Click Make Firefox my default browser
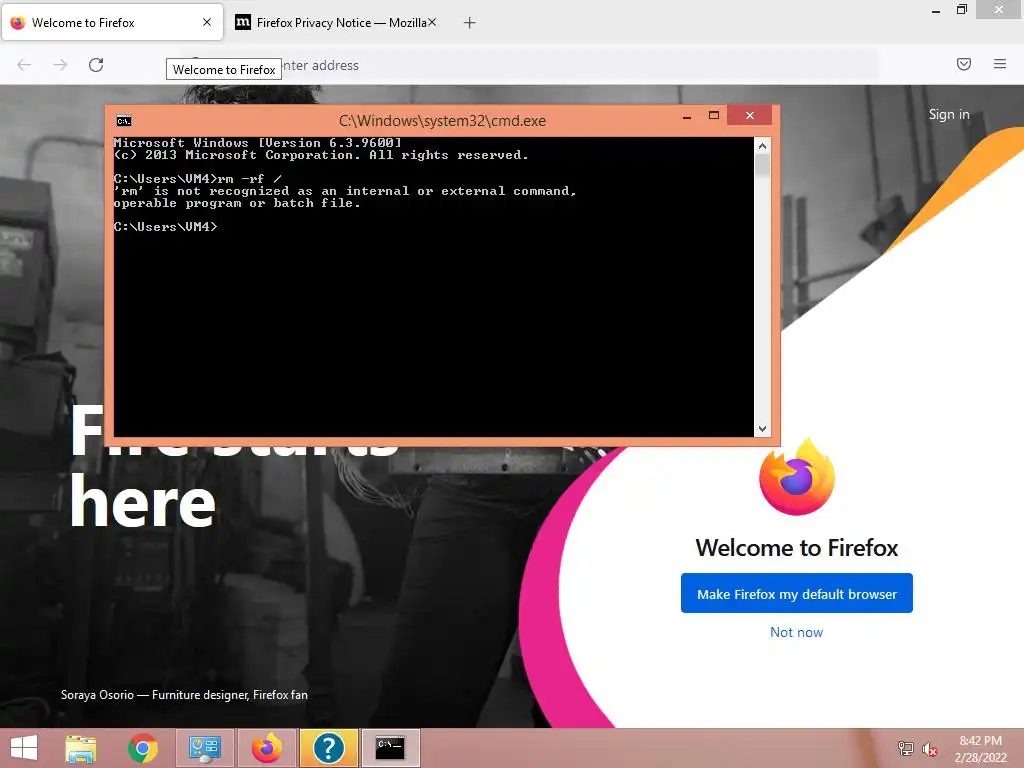 [796, 593]
